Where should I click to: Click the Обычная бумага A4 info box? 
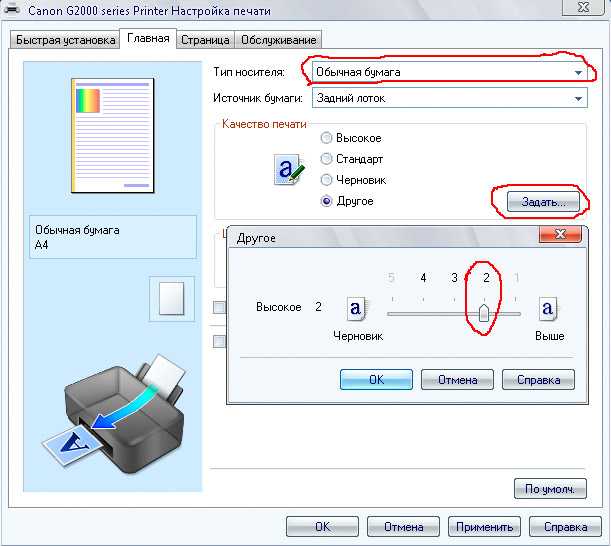coord(113,237)
